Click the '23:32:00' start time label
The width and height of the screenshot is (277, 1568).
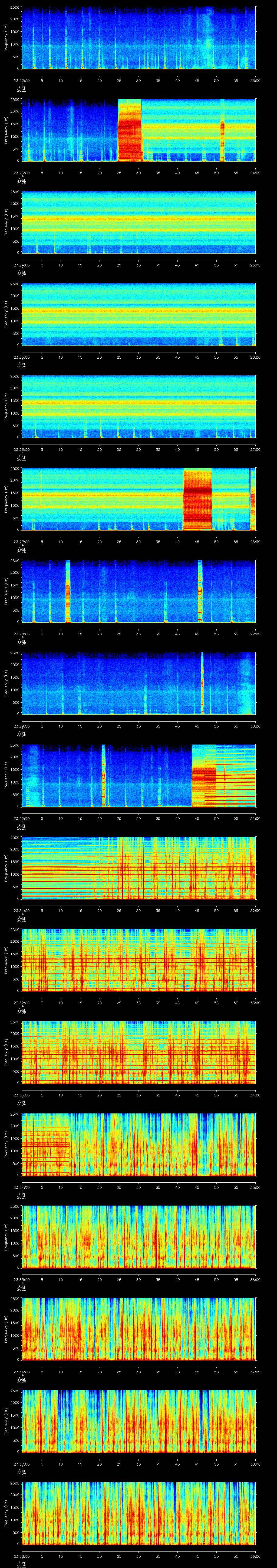tap(21, 1003)
